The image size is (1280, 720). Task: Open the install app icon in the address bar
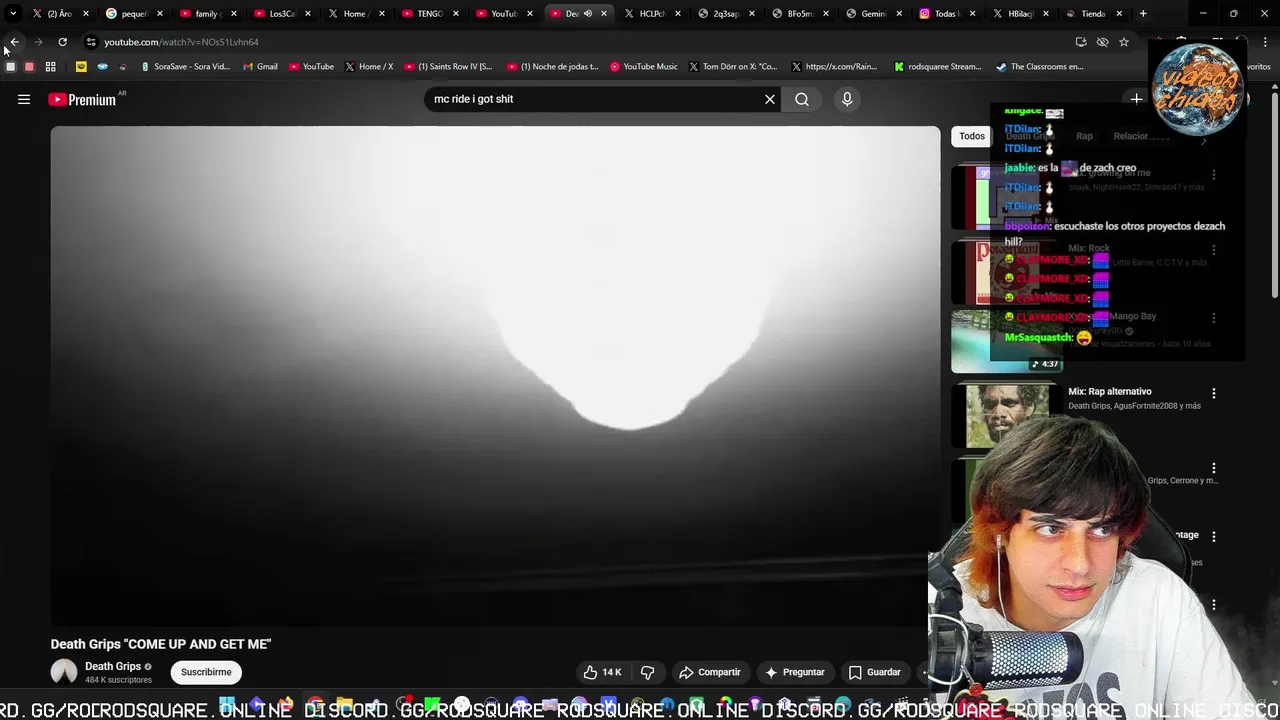1081,42
